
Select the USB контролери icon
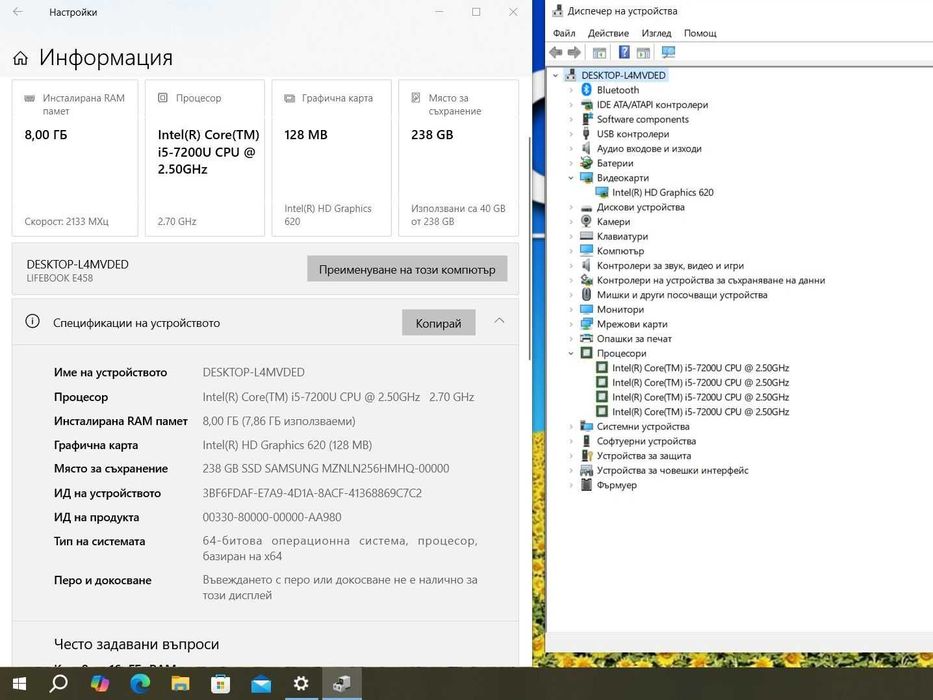click(586, 134)
